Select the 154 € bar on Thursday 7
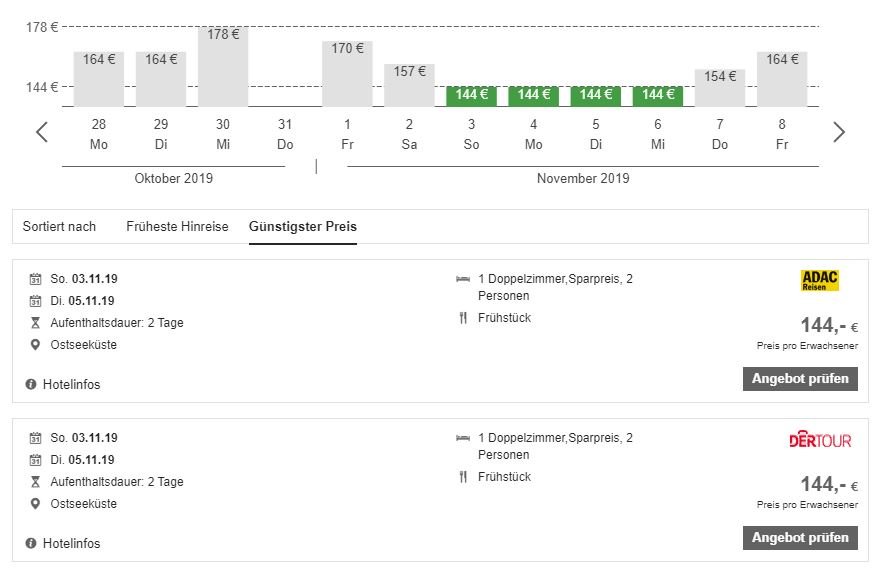This screenshot has height=568, width=881. click(720, 87)
